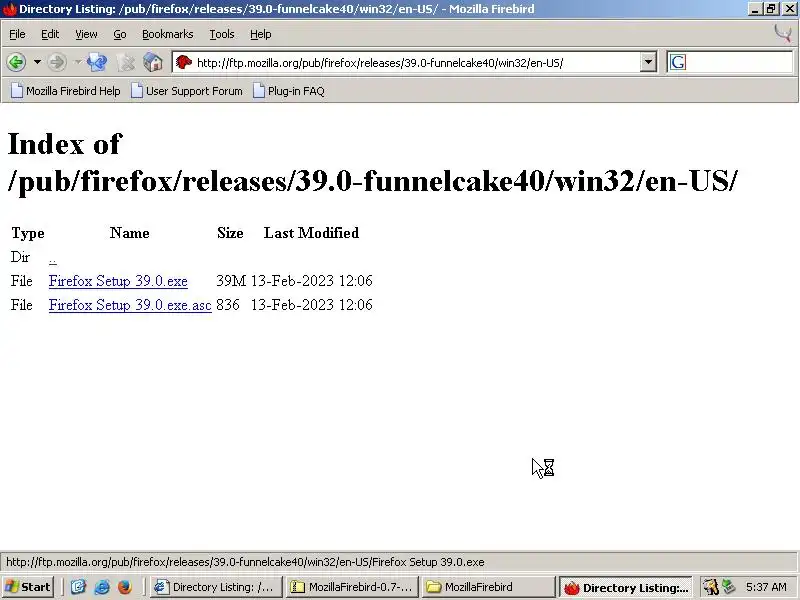The height and width of the screenshot is (600, 800).
Task: Click first system tray icon
Action: [710, 587]
